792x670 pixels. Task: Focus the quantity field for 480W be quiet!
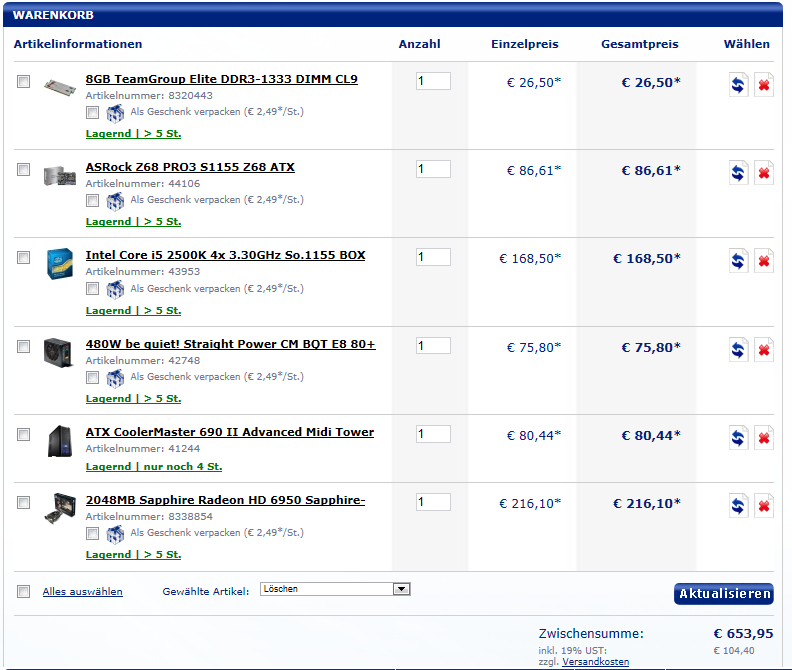[433, 346]
